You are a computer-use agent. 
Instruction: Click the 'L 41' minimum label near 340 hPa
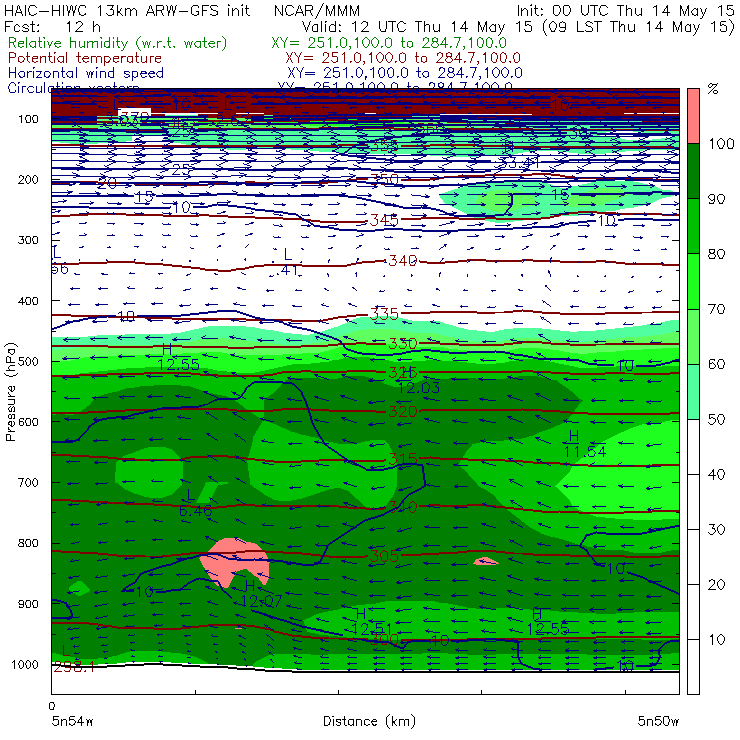288,262
